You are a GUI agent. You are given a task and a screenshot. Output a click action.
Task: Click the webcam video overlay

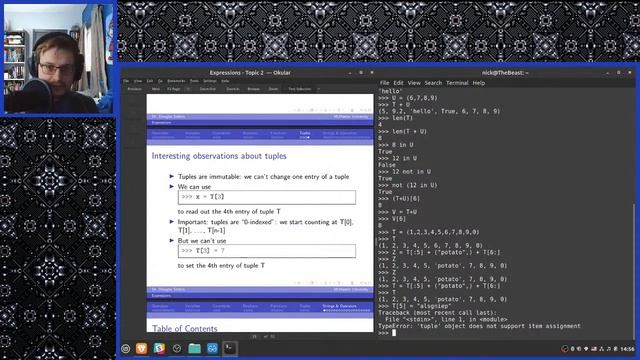58,58
